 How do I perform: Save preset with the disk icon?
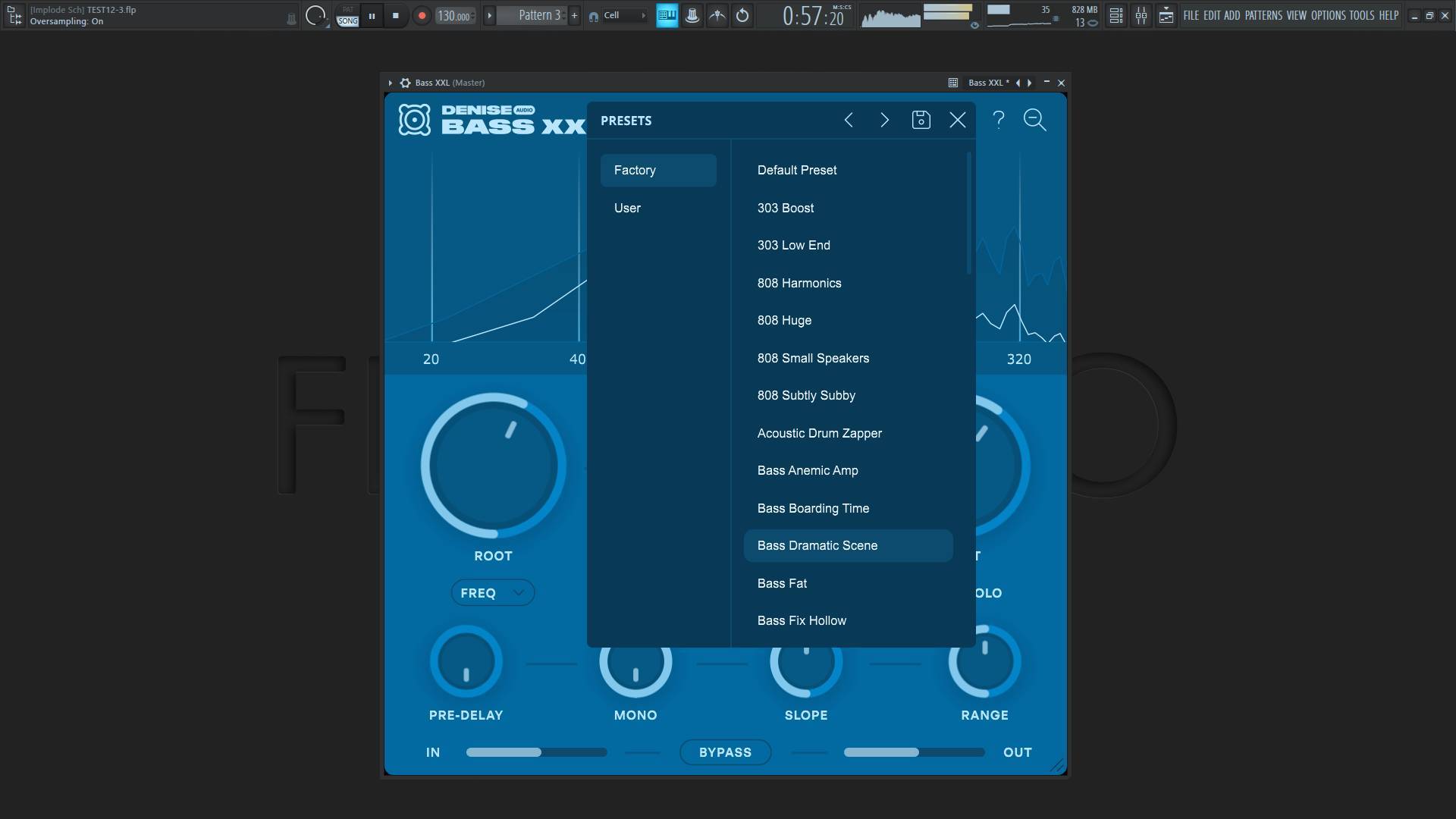pos(921,120)
